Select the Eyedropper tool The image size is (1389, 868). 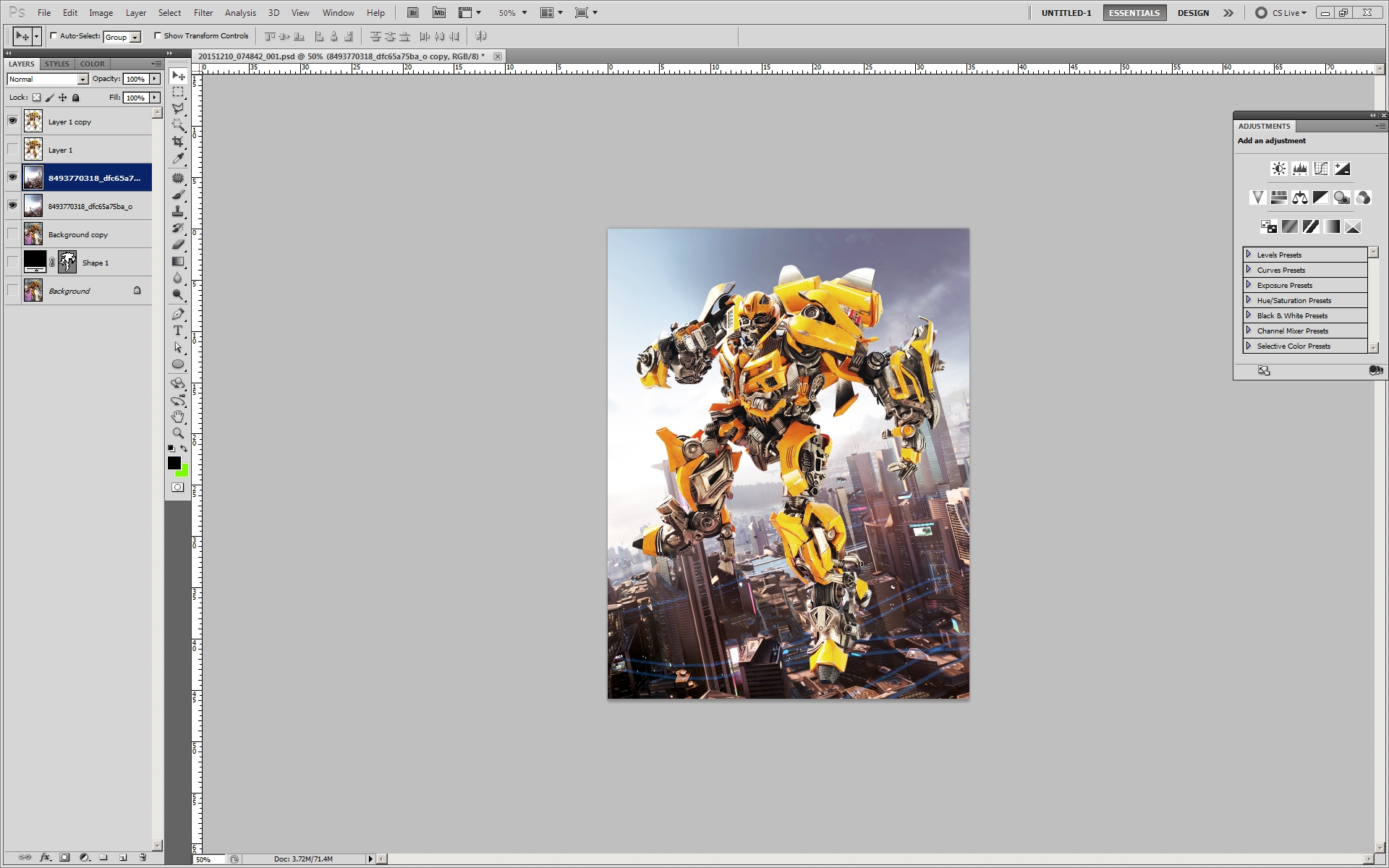point(178,158)
